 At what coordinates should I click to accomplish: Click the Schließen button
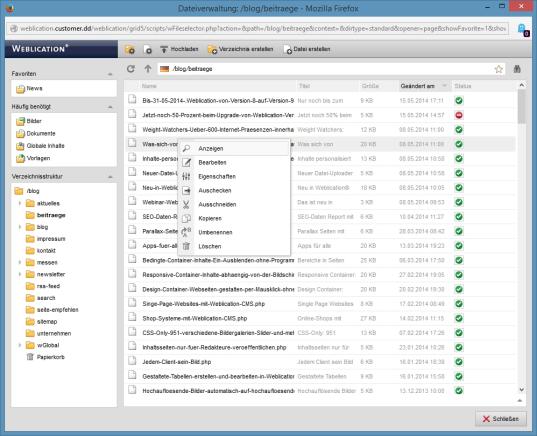501,419
